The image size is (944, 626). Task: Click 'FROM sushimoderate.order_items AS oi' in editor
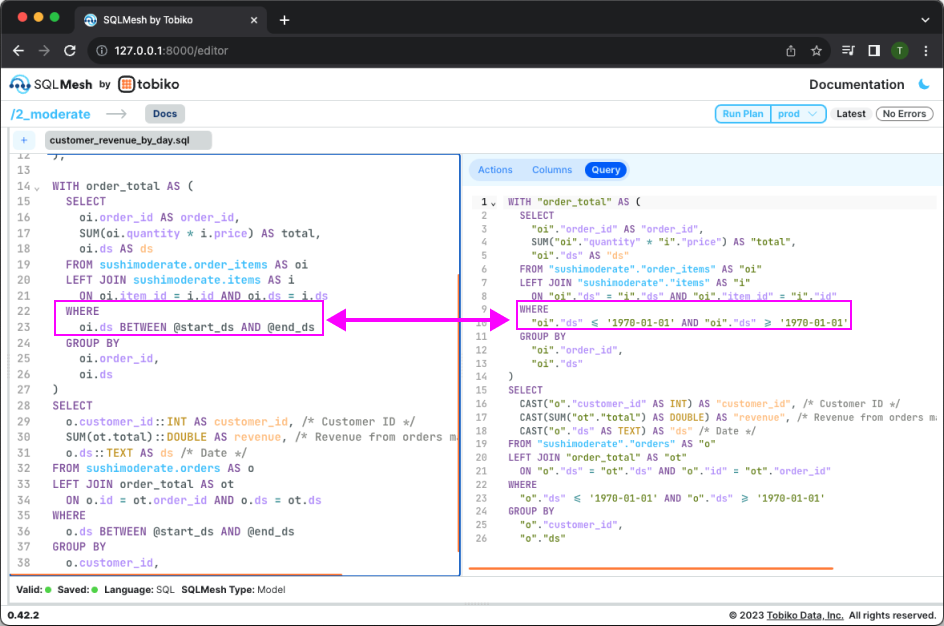click(x=187, y=264)
